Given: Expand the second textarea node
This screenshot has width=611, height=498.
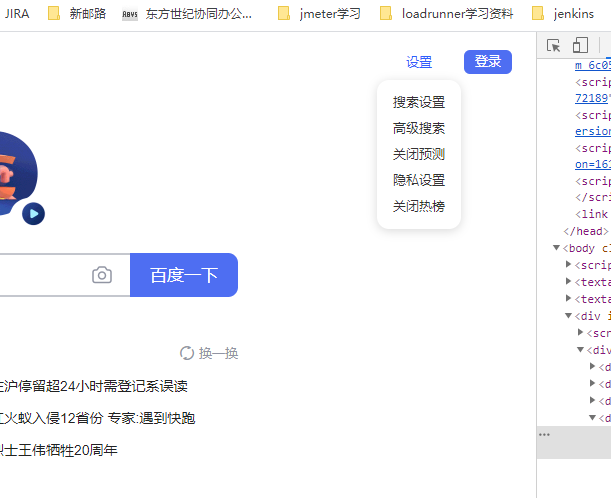Looking at the screenshot, I should pyautogui.click(x=569, y=298).
